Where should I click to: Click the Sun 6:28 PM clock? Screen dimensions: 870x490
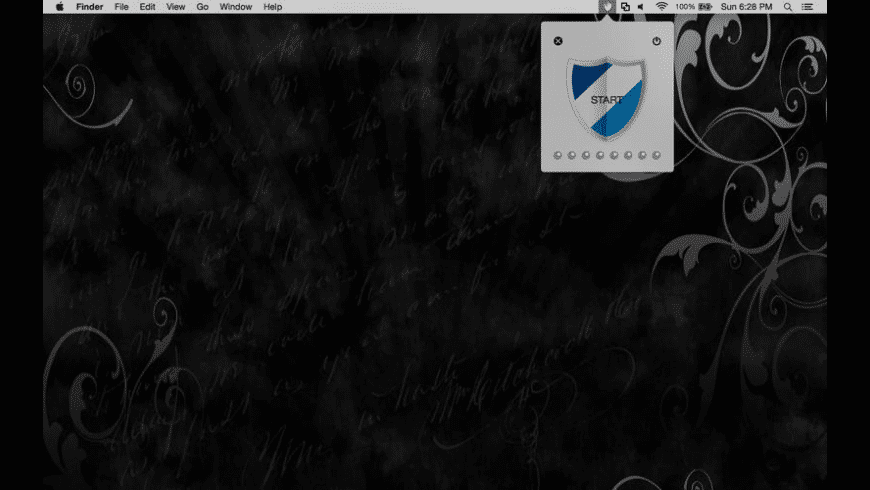[x=746, y=7]
